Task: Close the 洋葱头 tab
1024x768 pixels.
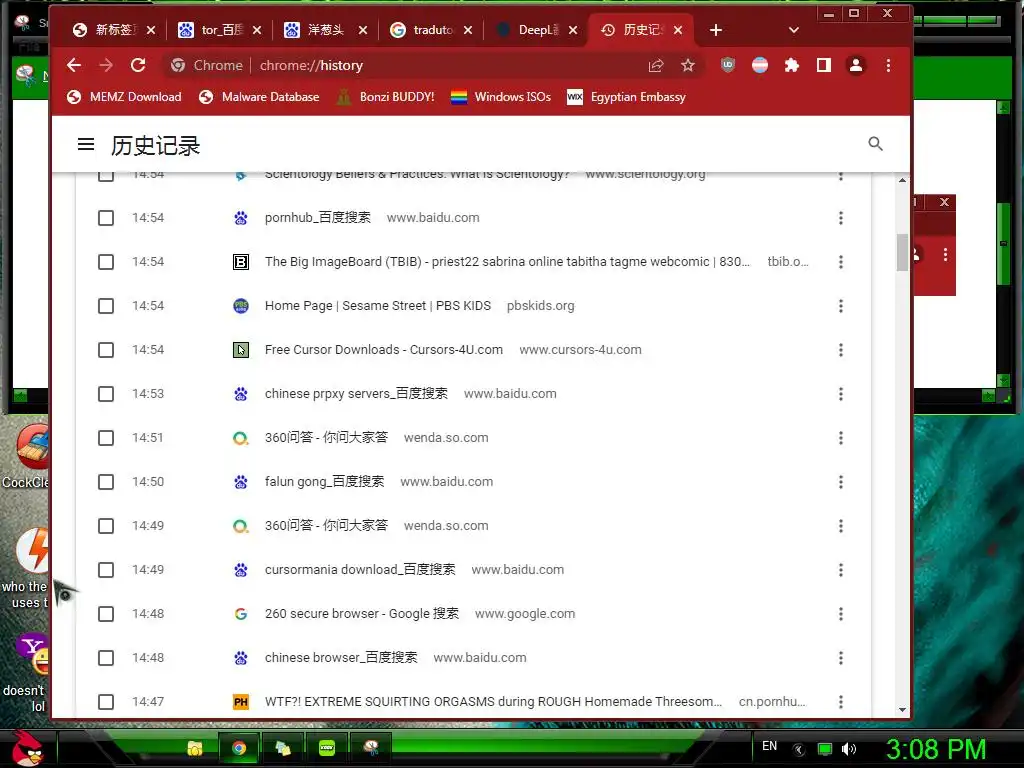Action: (363, 30)
